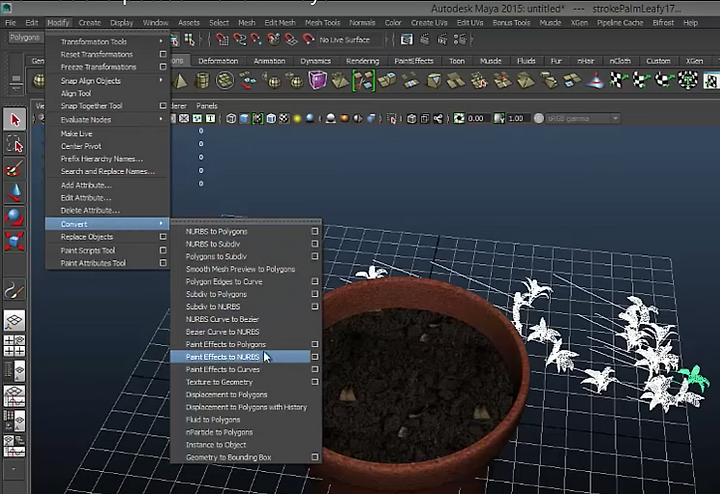Click the No Live Surface field
The image size is (720, 494).
350,40
